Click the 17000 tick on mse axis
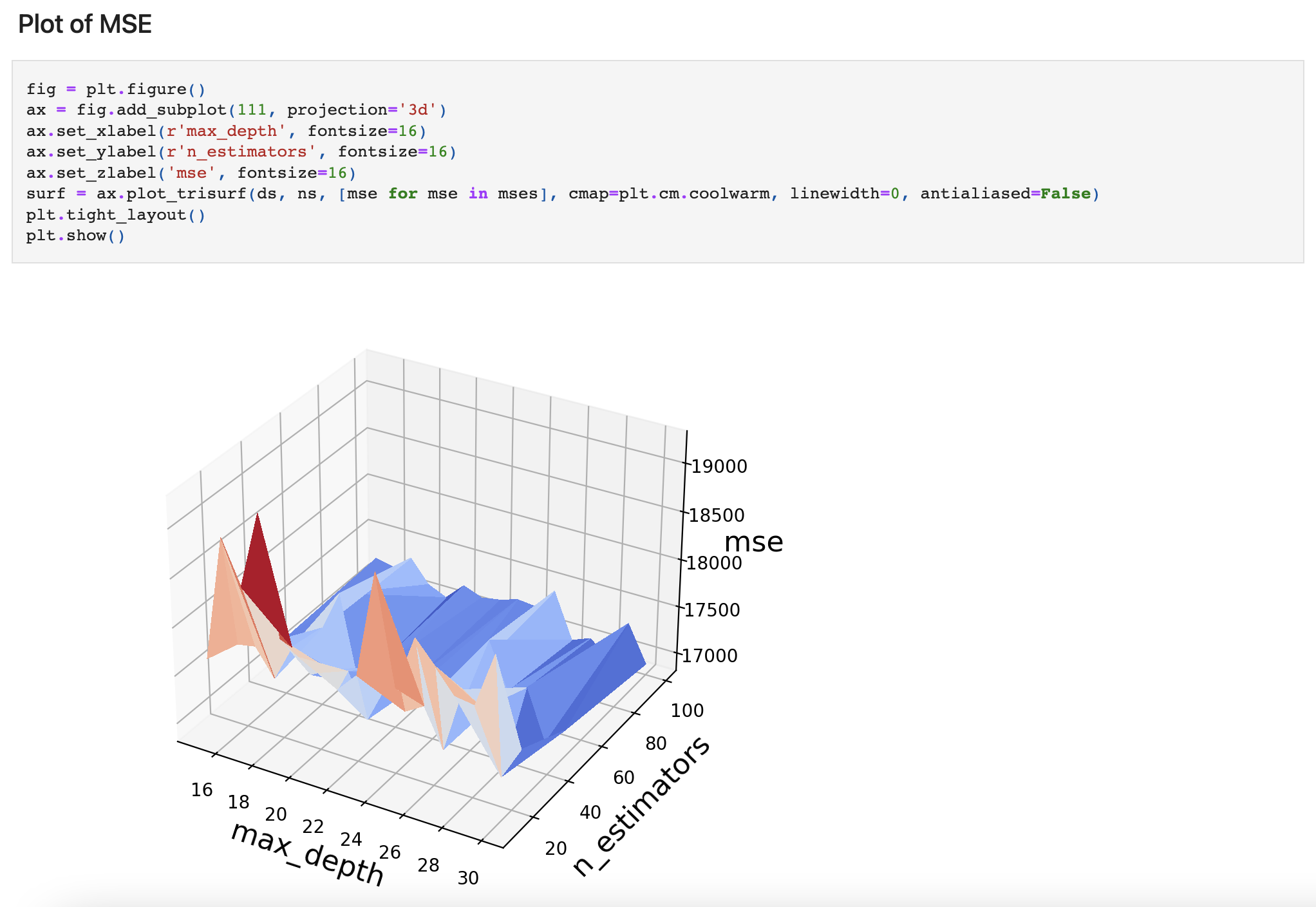The image size is (1316, 907). coord(710,656)
